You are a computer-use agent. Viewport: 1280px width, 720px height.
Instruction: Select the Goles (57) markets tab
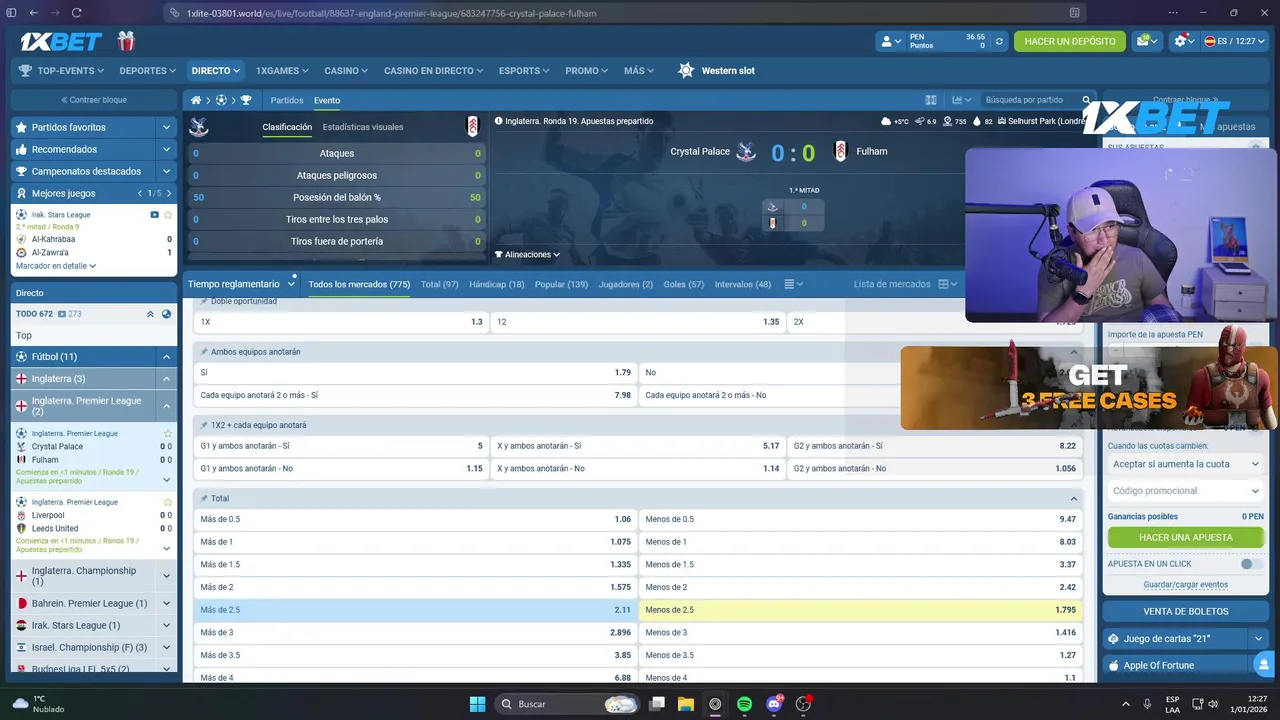(684, 284)
